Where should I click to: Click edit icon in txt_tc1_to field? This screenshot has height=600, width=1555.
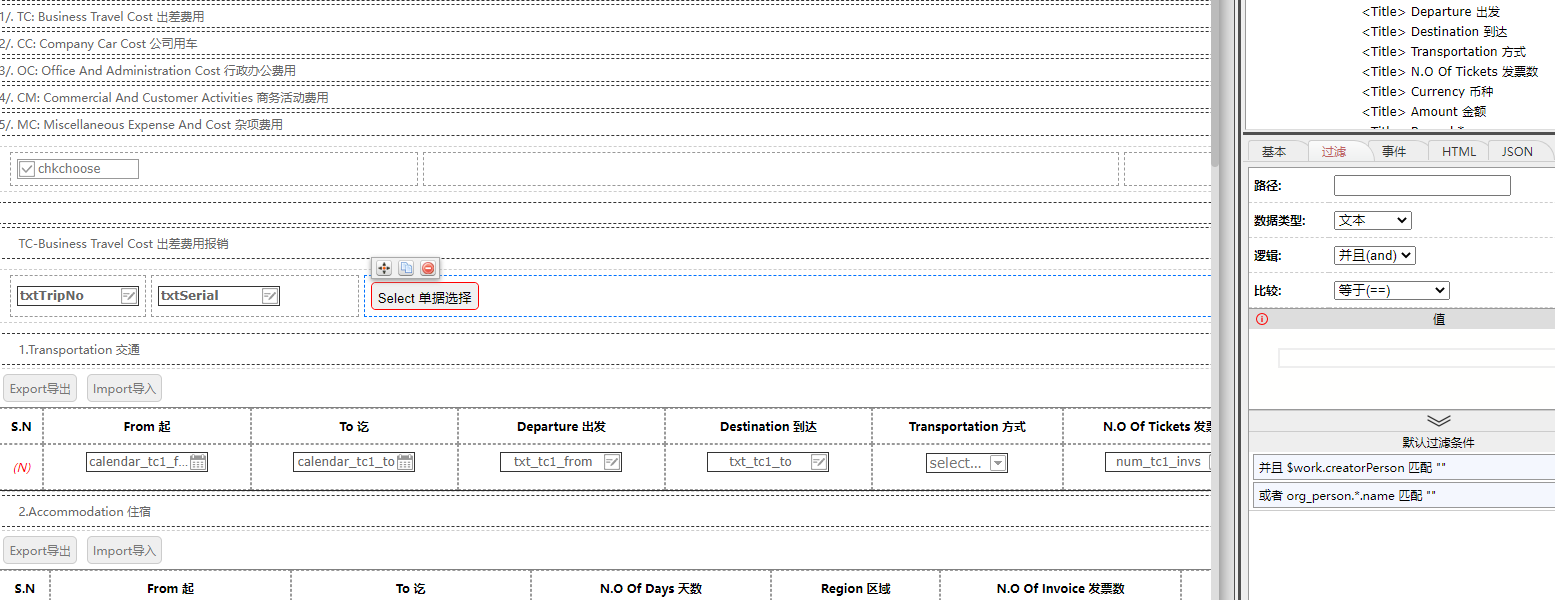point(819,462)
